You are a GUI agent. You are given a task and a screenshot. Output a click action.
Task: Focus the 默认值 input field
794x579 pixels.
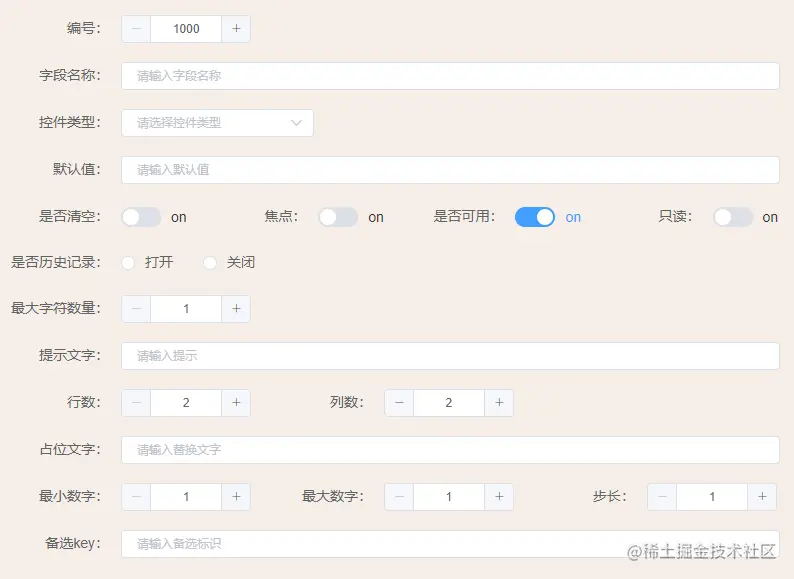point(450,170)
